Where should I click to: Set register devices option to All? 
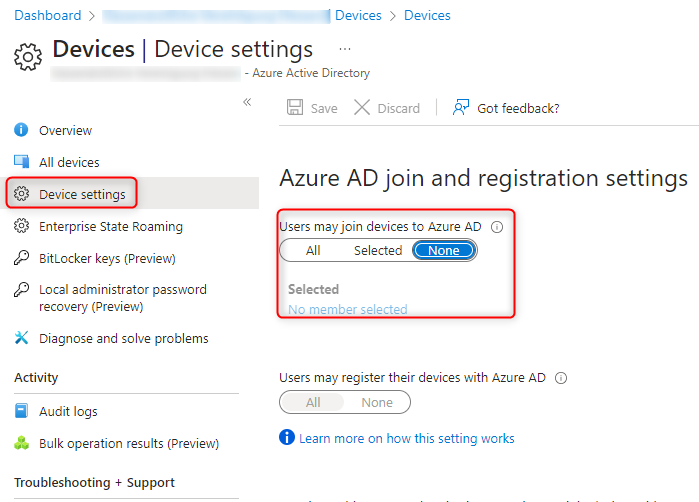313,403
